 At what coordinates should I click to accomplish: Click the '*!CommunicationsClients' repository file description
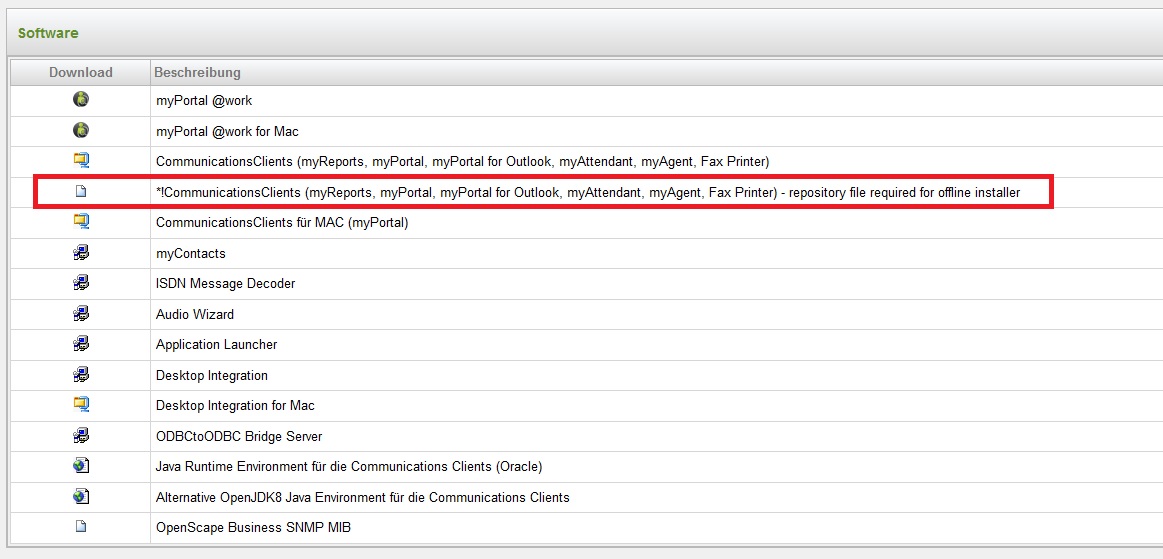[x=588, y=193]
